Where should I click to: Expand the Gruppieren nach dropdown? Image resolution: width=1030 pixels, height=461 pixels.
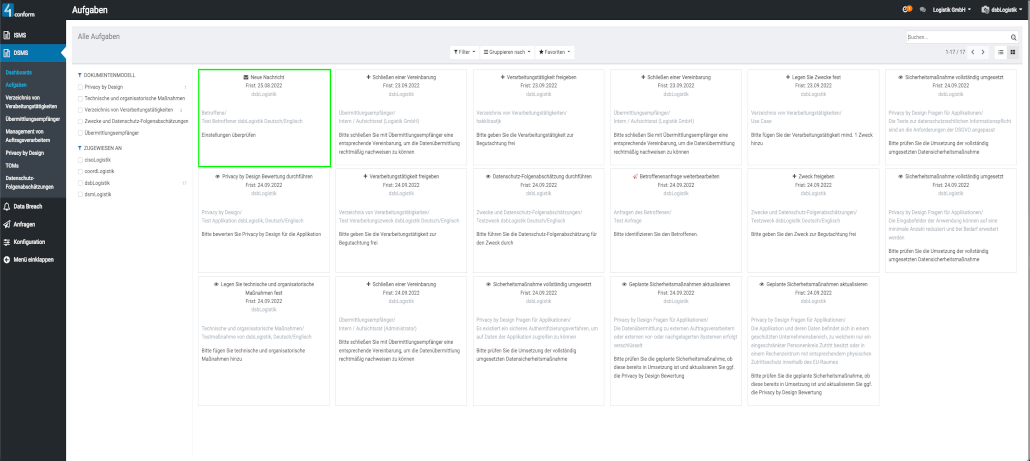507,51
